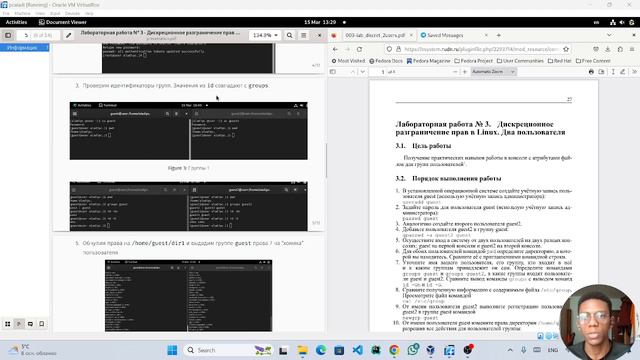640x360 pixels.
Task: Show hidden tray icons chevron
Action: click(510, 350)
